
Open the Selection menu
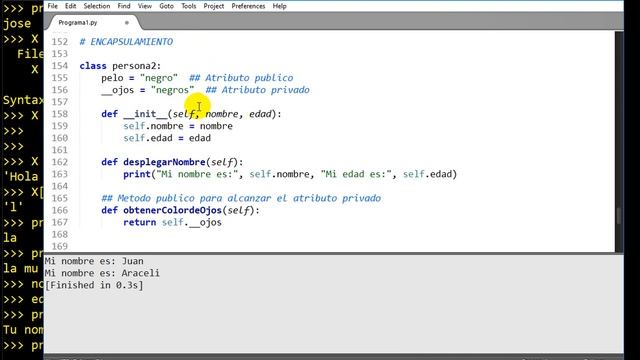(97, 6)
